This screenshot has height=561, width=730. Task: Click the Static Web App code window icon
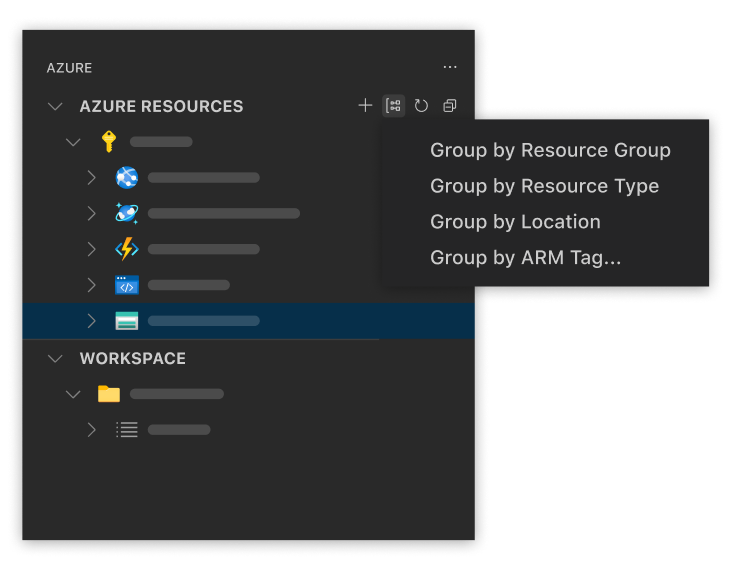coord(127,285)
